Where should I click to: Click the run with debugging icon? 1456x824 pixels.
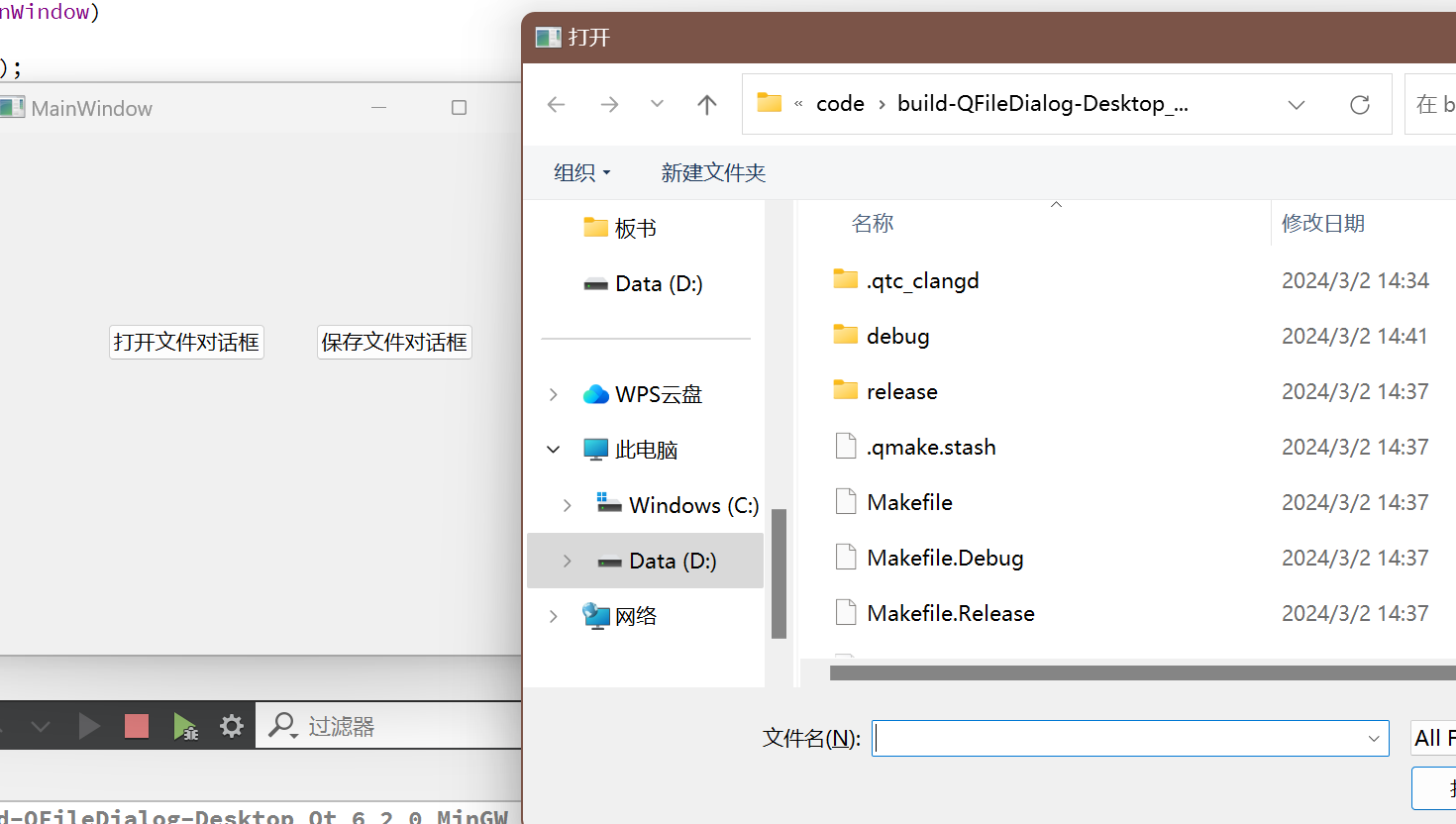pyautogui.click(x=185, y=726)
